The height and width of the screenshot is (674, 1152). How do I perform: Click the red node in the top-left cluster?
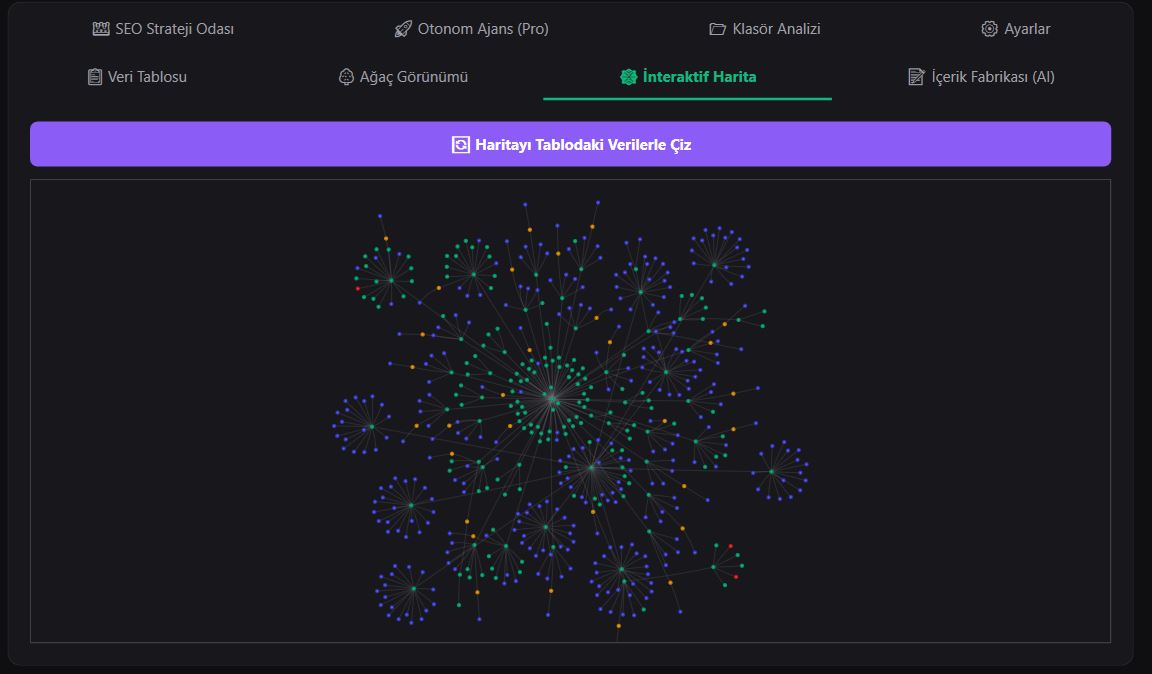pyautogui.click(x=357, y=289)
